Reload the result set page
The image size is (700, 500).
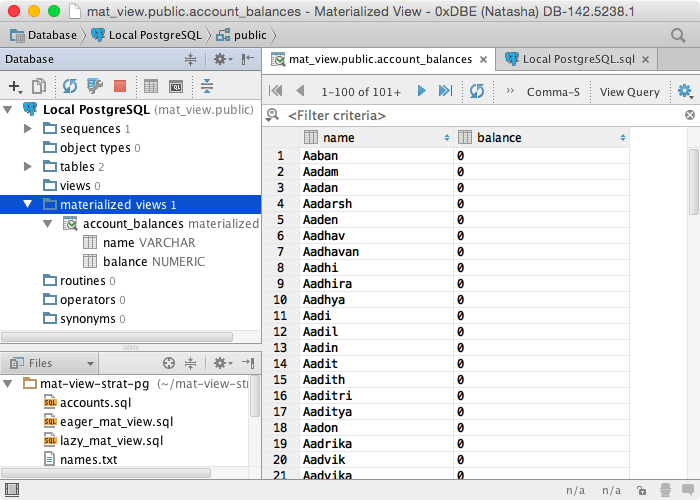(477, 91)
